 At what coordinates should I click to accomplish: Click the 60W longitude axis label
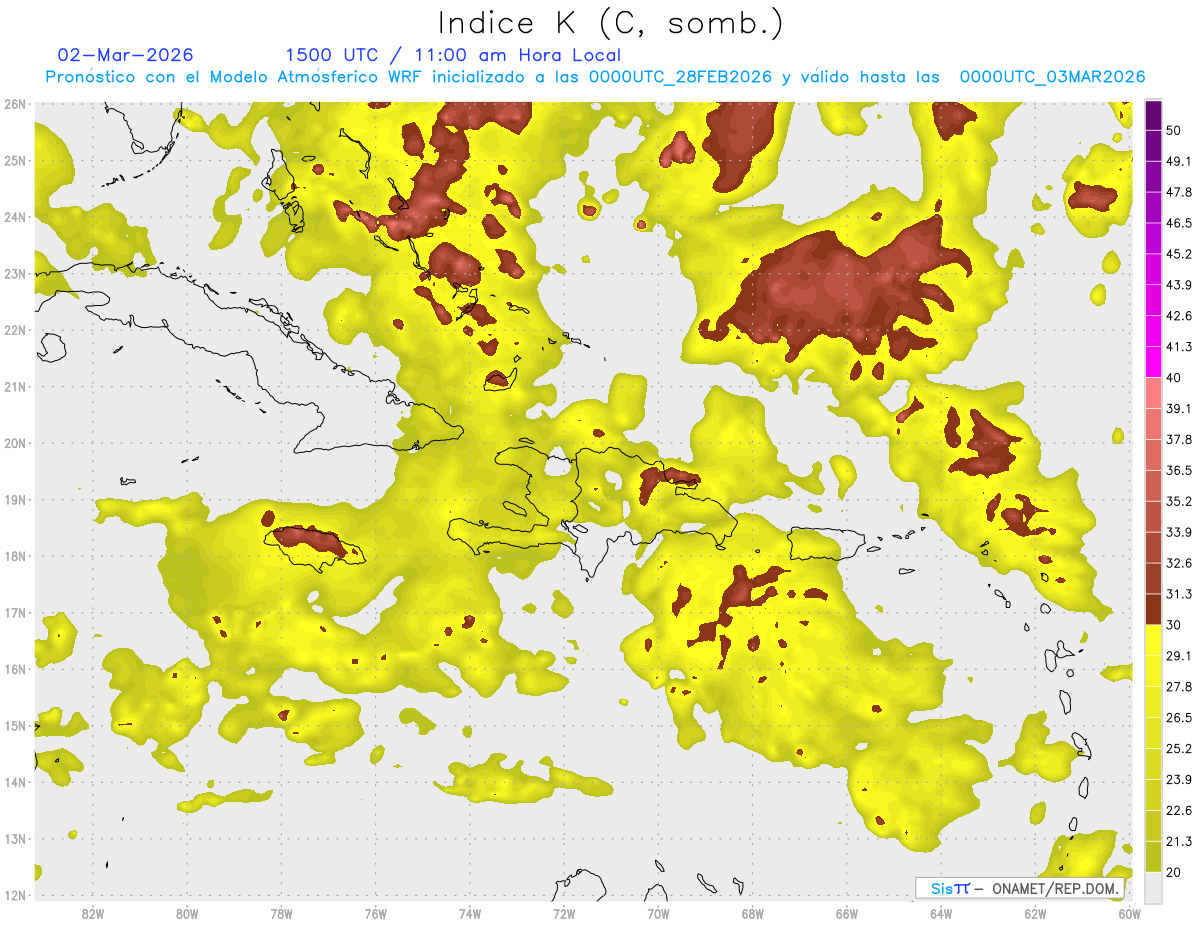1130,913
